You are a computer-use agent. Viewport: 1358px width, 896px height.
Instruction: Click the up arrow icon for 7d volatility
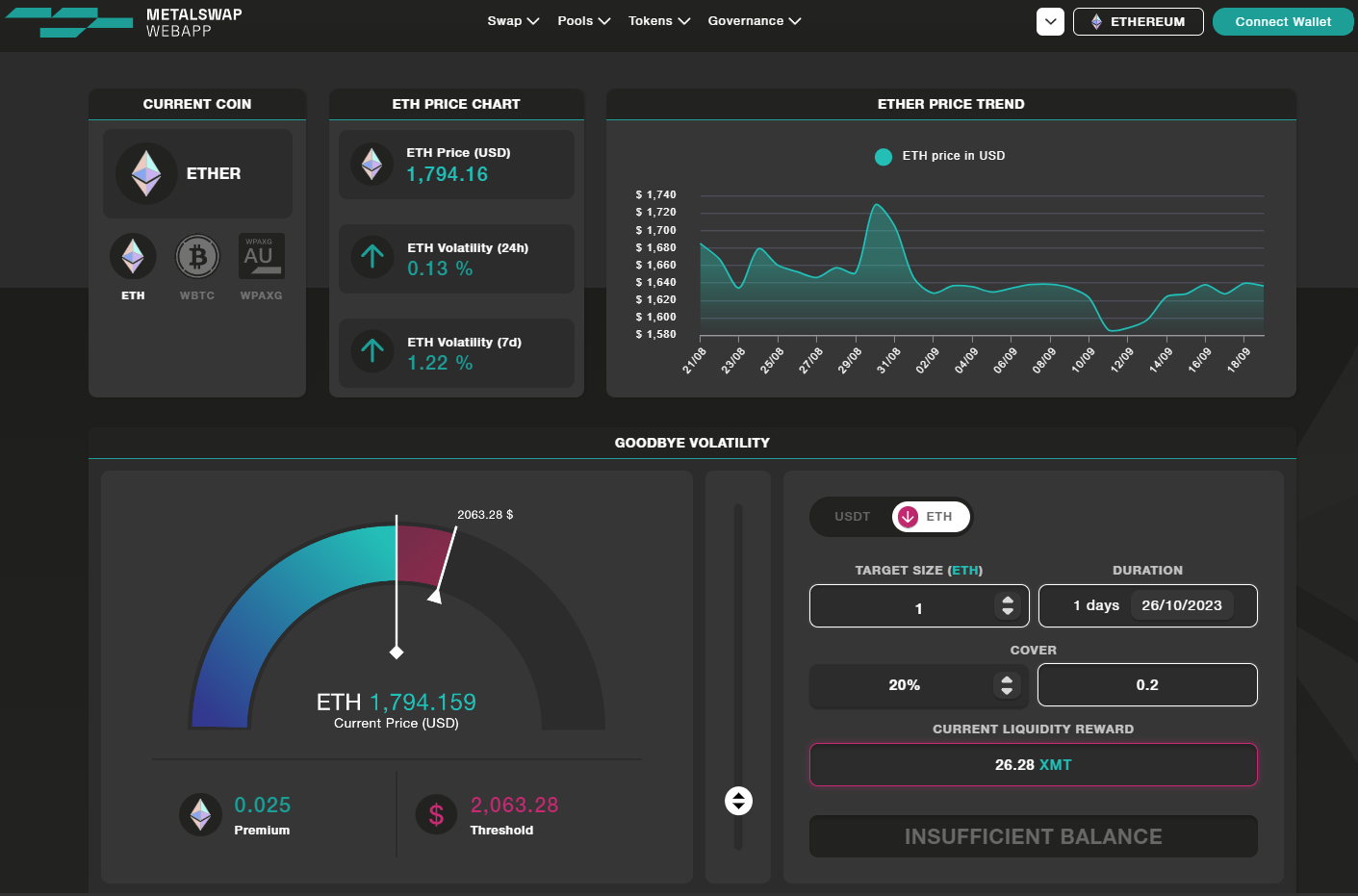click(372, 351)
